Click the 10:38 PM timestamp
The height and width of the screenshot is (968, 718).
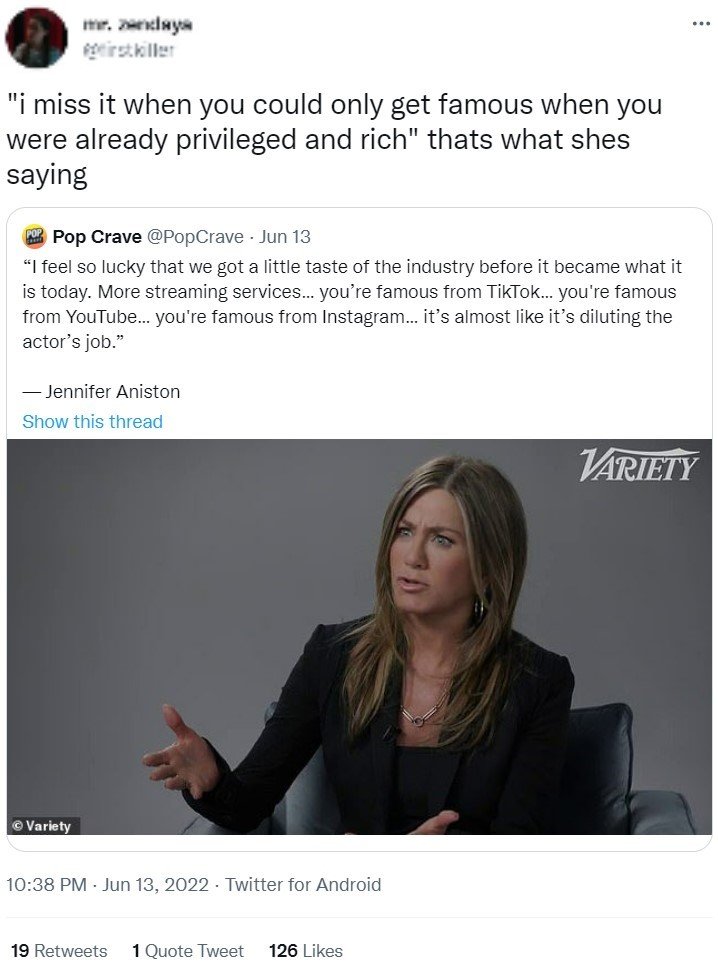click(x=46, y=884)
